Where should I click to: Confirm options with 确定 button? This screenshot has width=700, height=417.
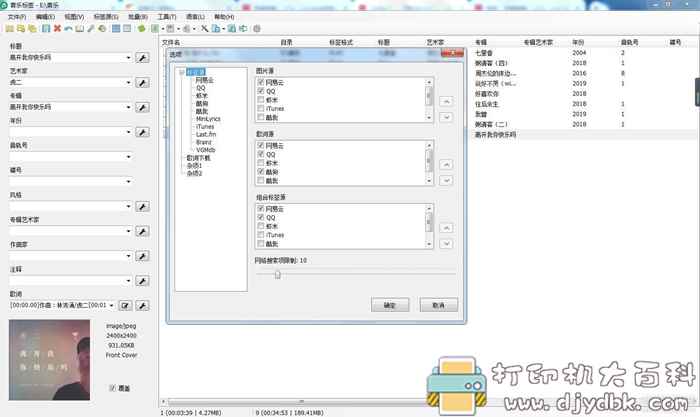pos(390,305)
